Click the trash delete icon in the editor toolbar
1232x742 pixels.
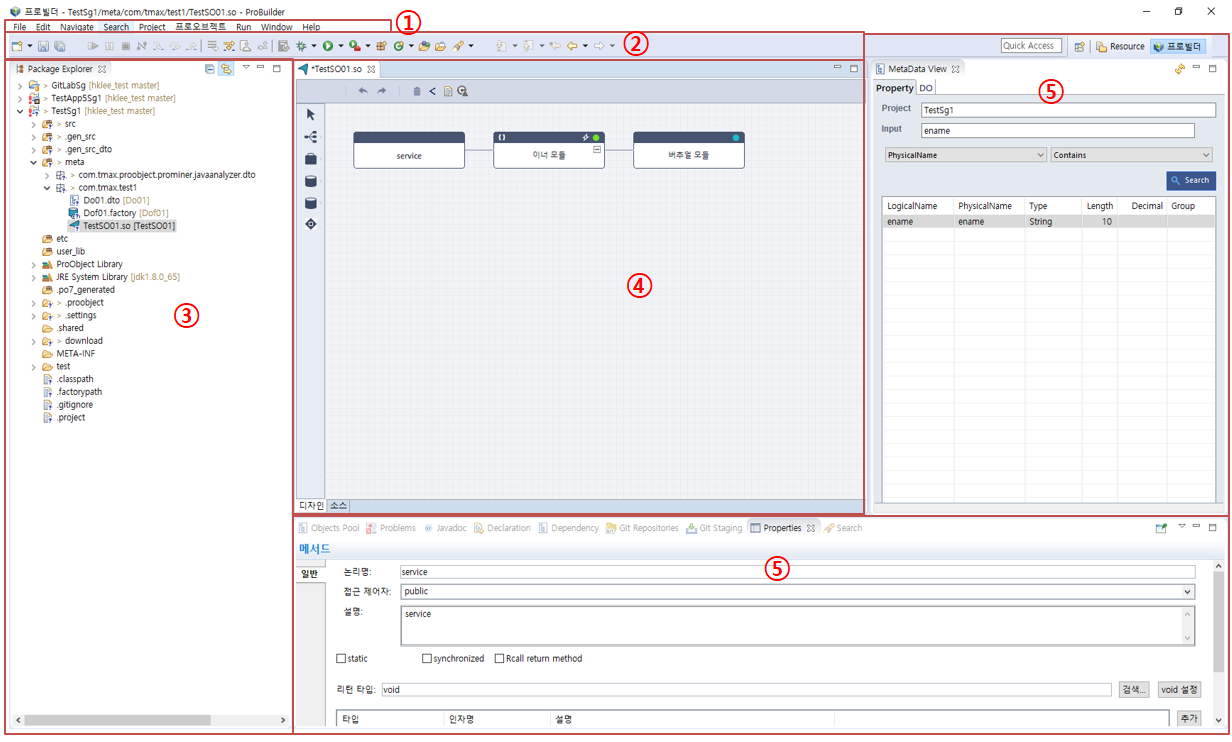pos(417,91)
